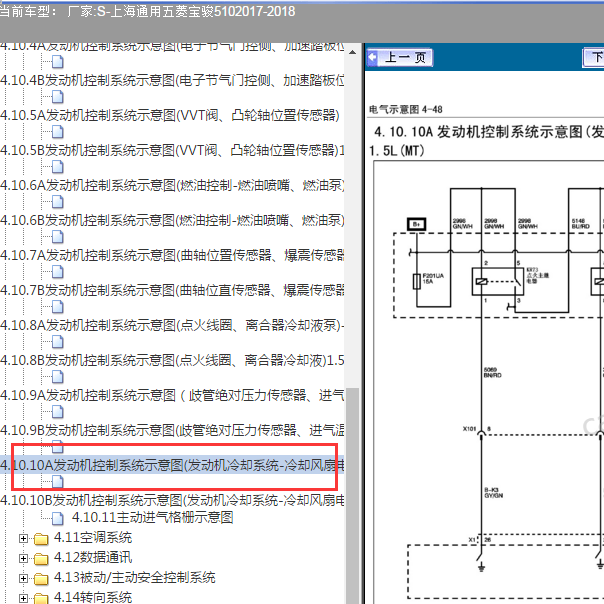Open document icon under 4.10.6B entry
Image resolution: width=604 pixels, height=604 pixels.
[x=57, y=237]
